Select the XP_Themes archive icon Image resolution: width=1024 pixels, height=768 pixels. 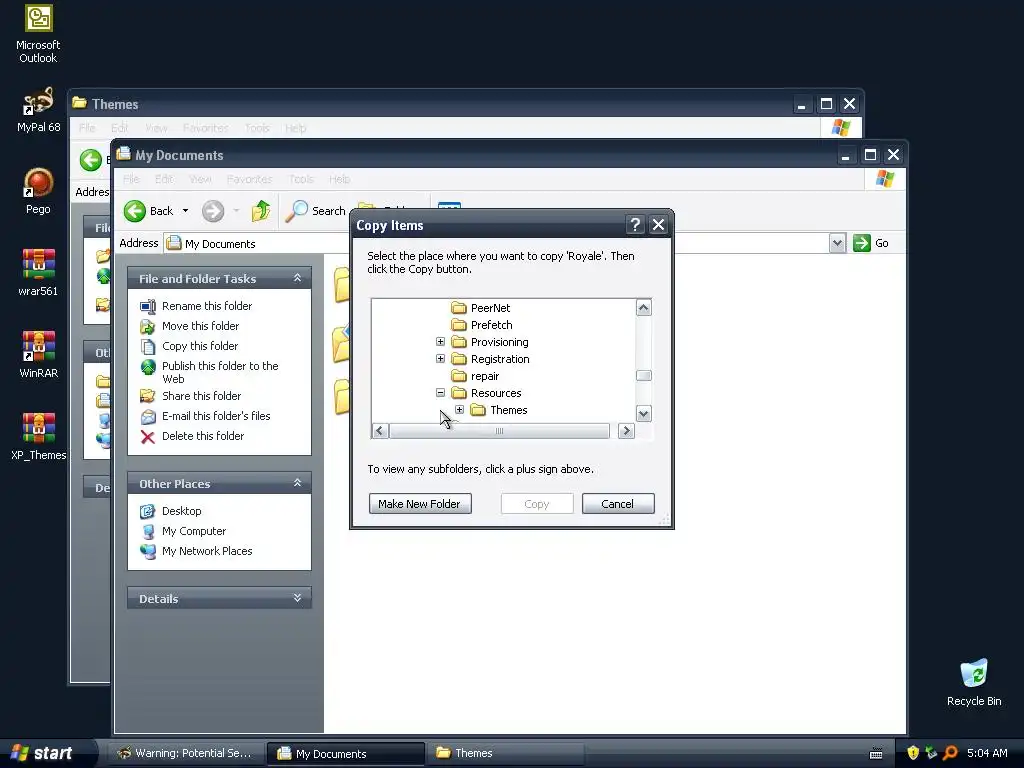click(38, 437)
